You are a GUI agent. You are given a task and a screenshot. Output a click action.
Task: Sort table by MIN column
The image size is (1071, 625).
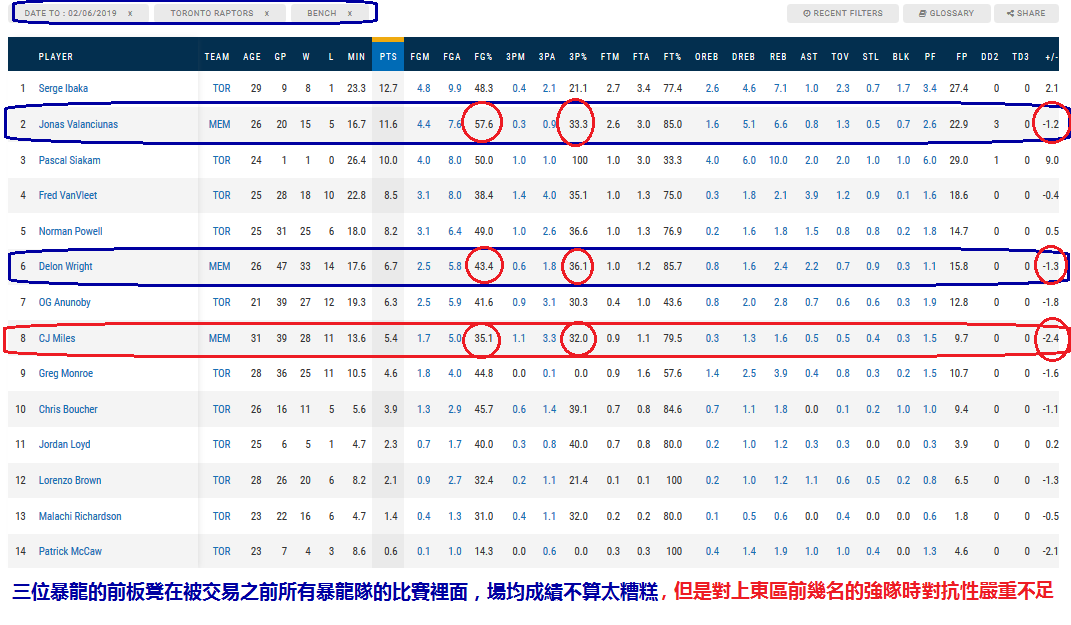click(356, 57)
